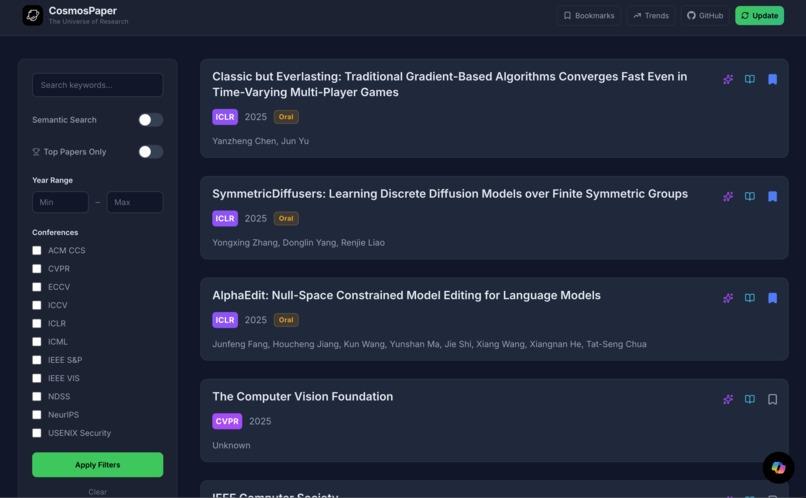This screenshot has width=806, height=498.
Task: Click Oral badge on SymmetricDiffusers paper
Action: click(286, 218)
